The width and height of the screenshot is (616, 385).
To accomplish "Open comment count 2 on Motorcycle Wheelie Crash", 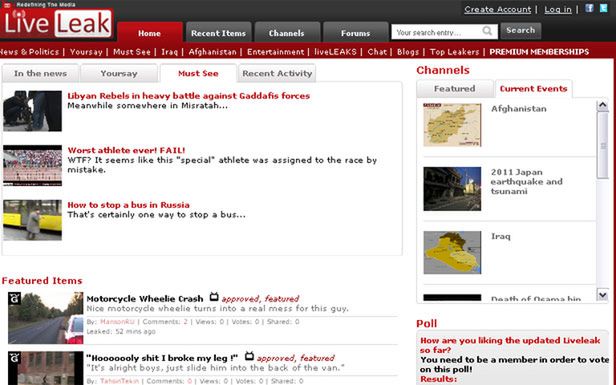I will point(185,322).
